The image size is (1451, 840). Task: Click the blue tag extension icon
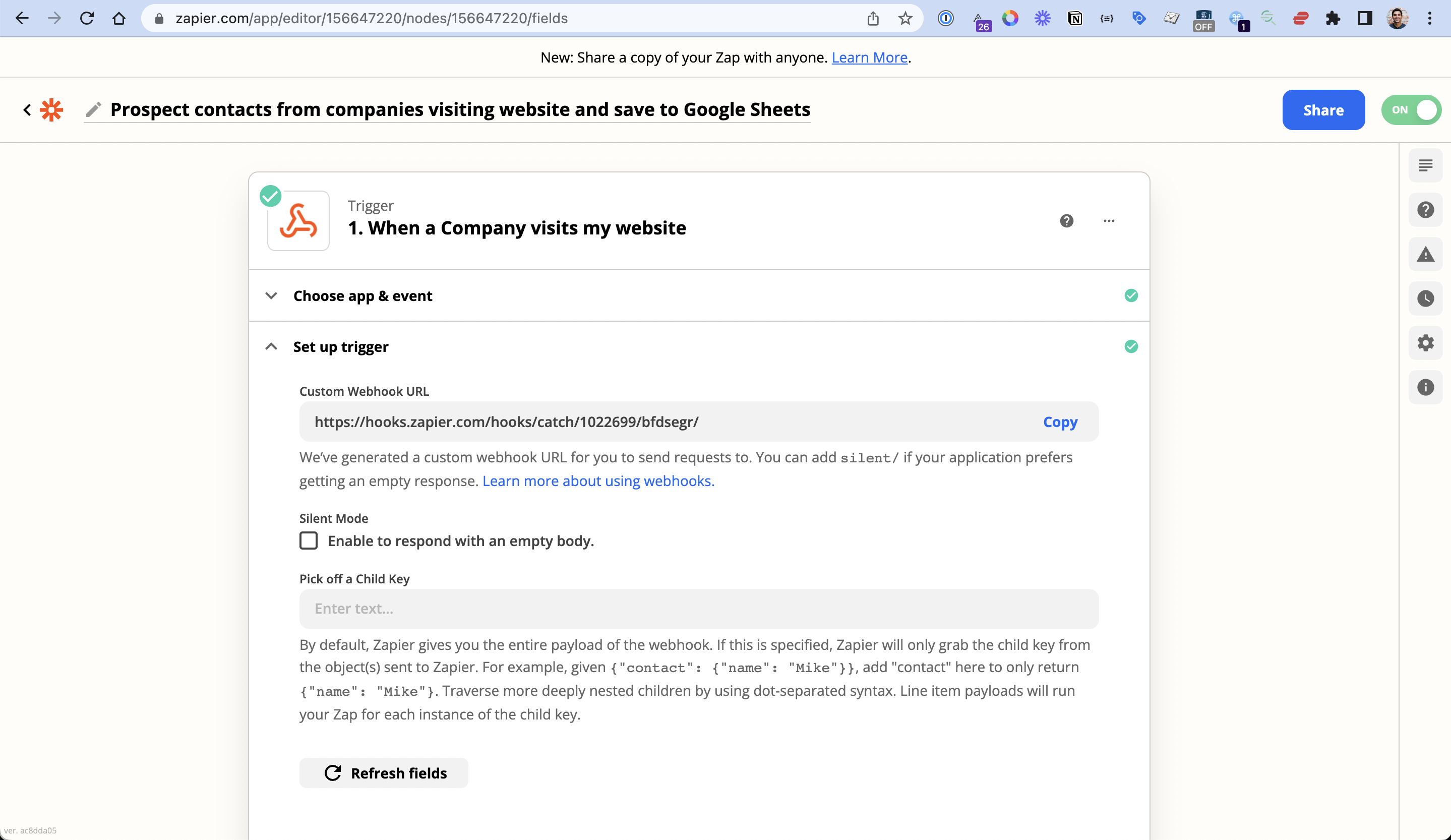coord(1139,19)
